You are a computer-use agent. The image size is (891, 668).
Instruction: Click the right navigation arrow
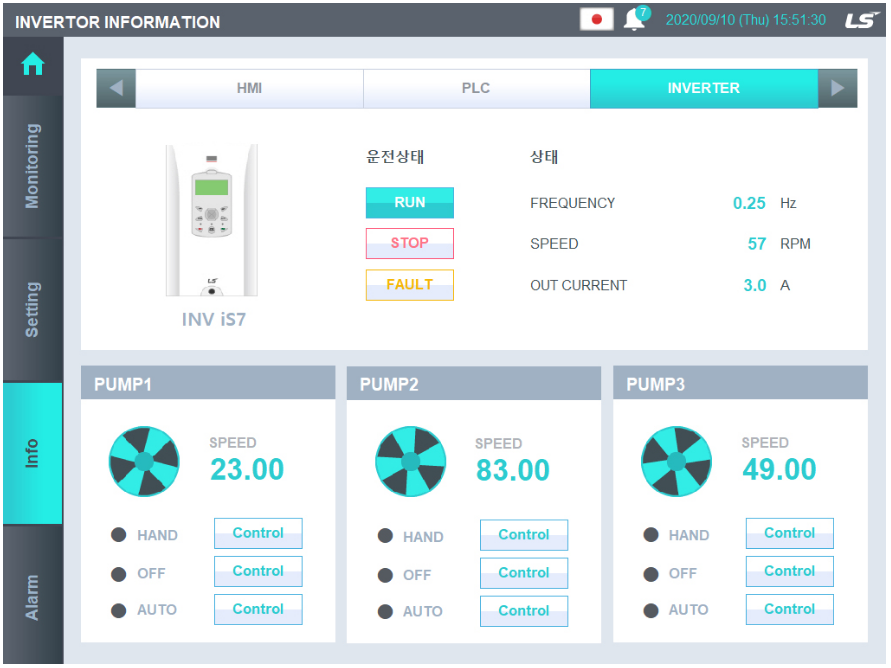[x=838, y=88]
